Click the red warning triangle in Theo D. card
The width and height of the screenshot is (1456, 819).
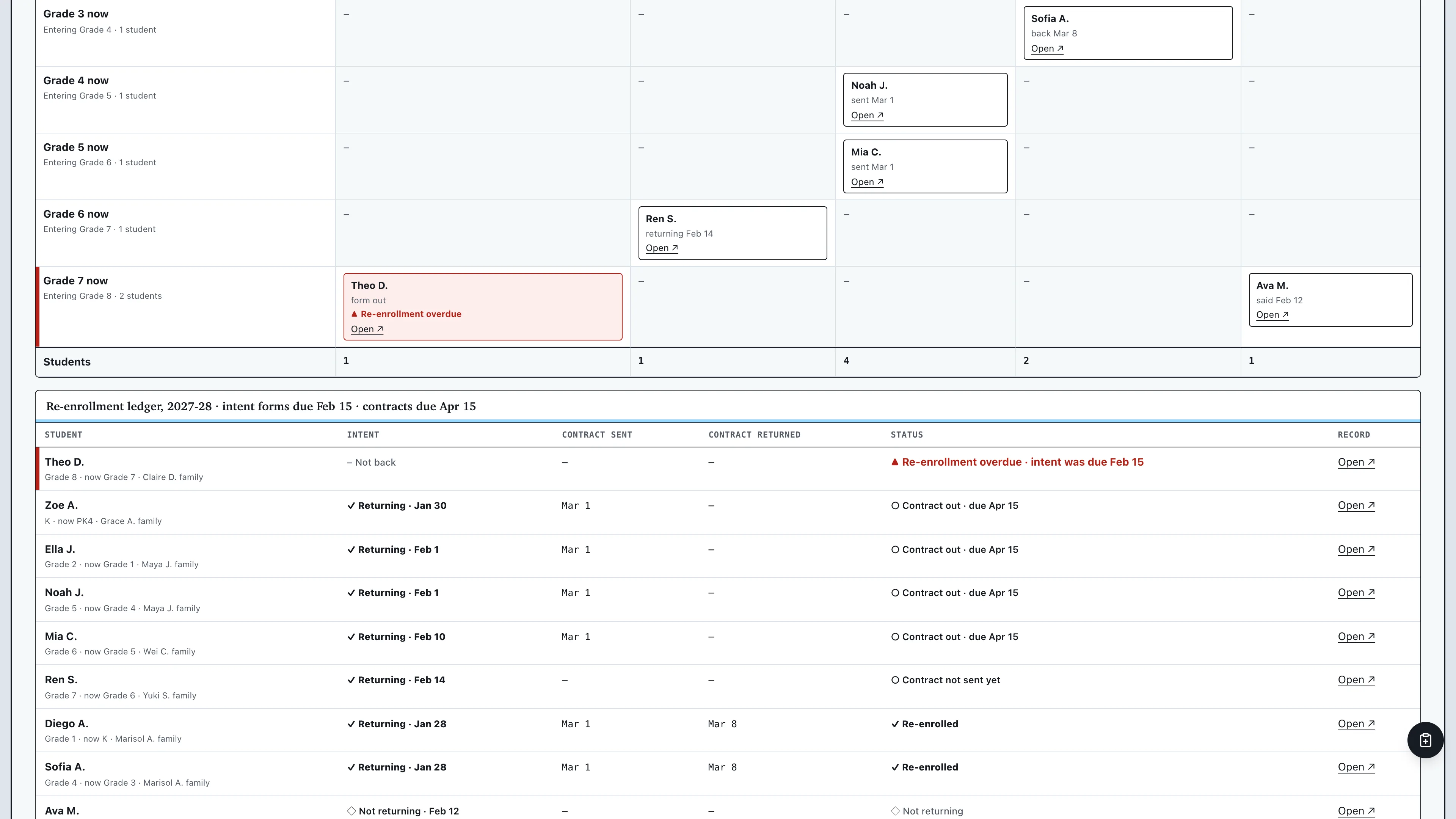[355, 314]
